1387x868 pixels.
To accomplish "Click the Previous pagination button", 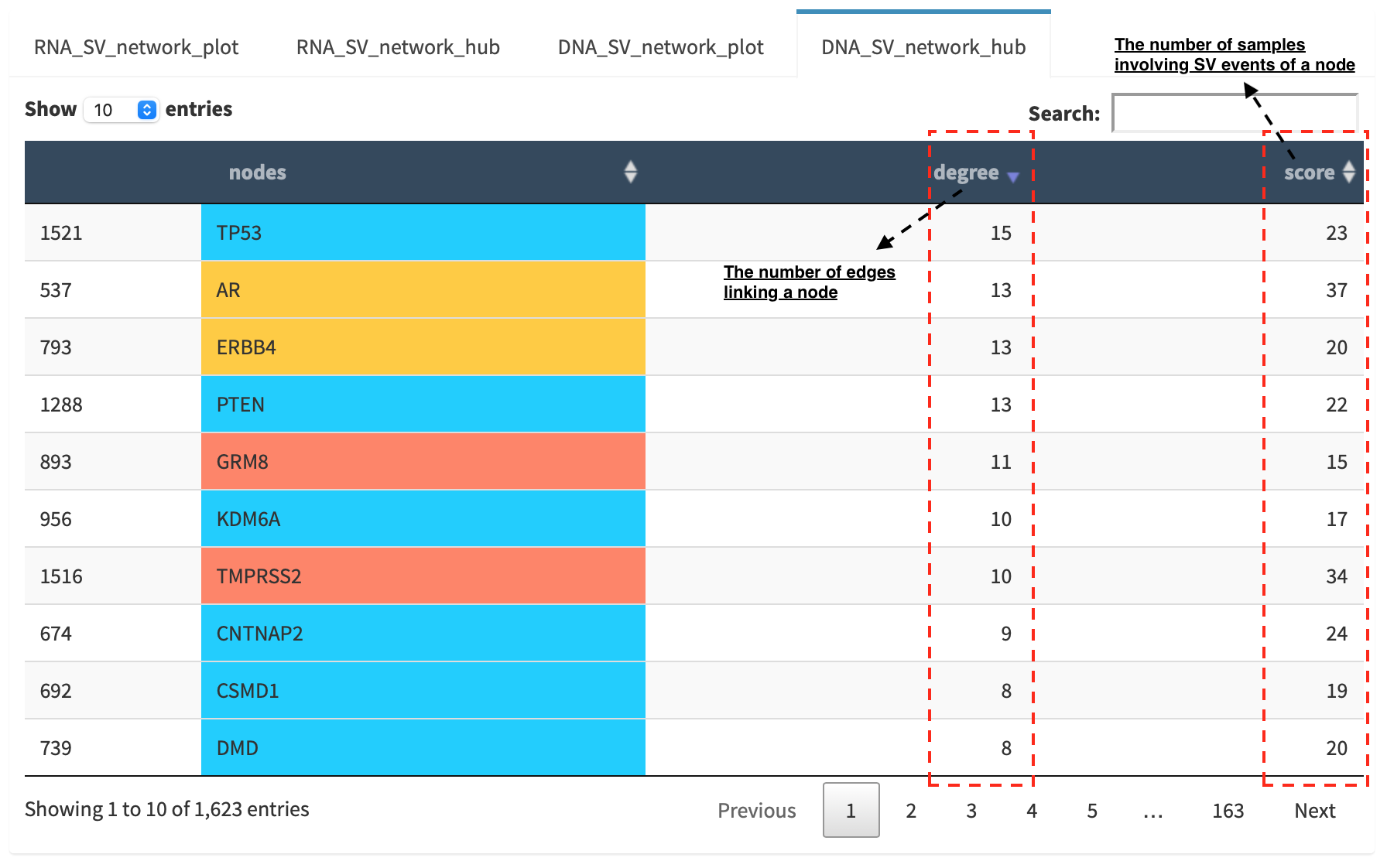I will 756,810.
